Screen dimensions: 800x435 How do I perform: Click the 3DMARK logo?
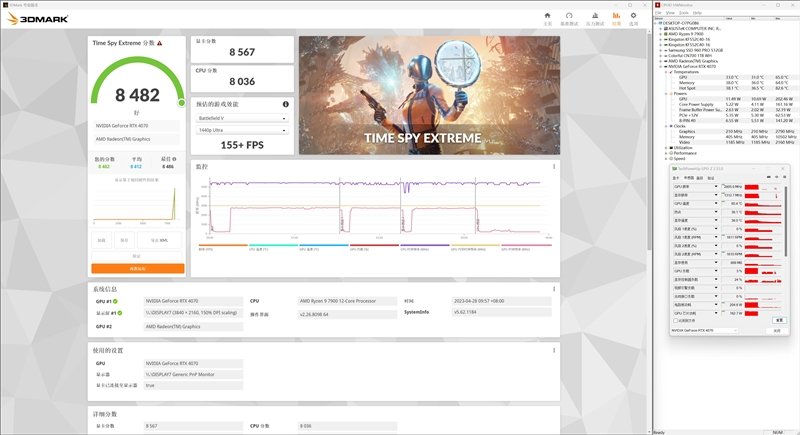(38, 19)
